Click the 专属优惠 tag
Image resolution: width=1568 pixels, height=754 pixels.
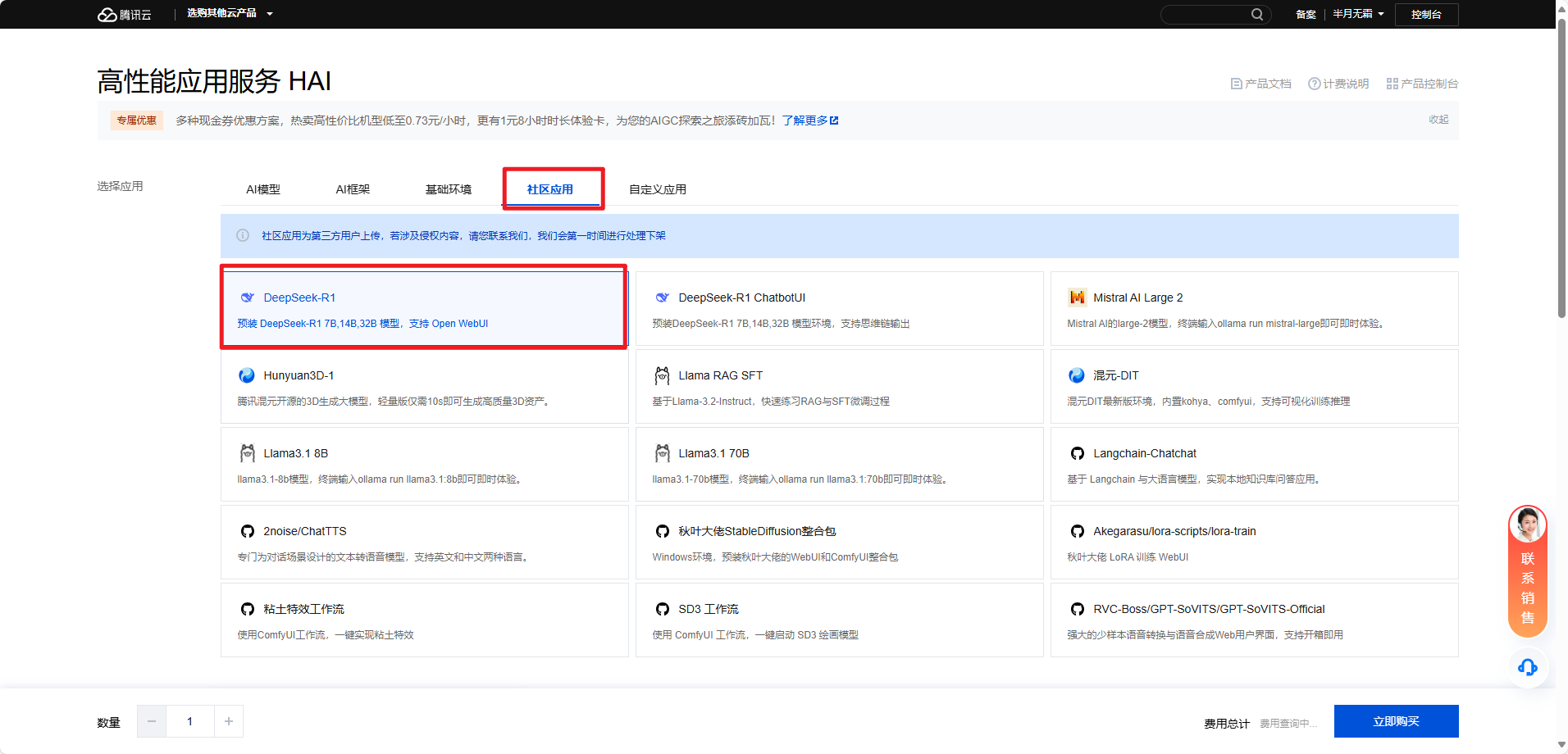(136, 120)
